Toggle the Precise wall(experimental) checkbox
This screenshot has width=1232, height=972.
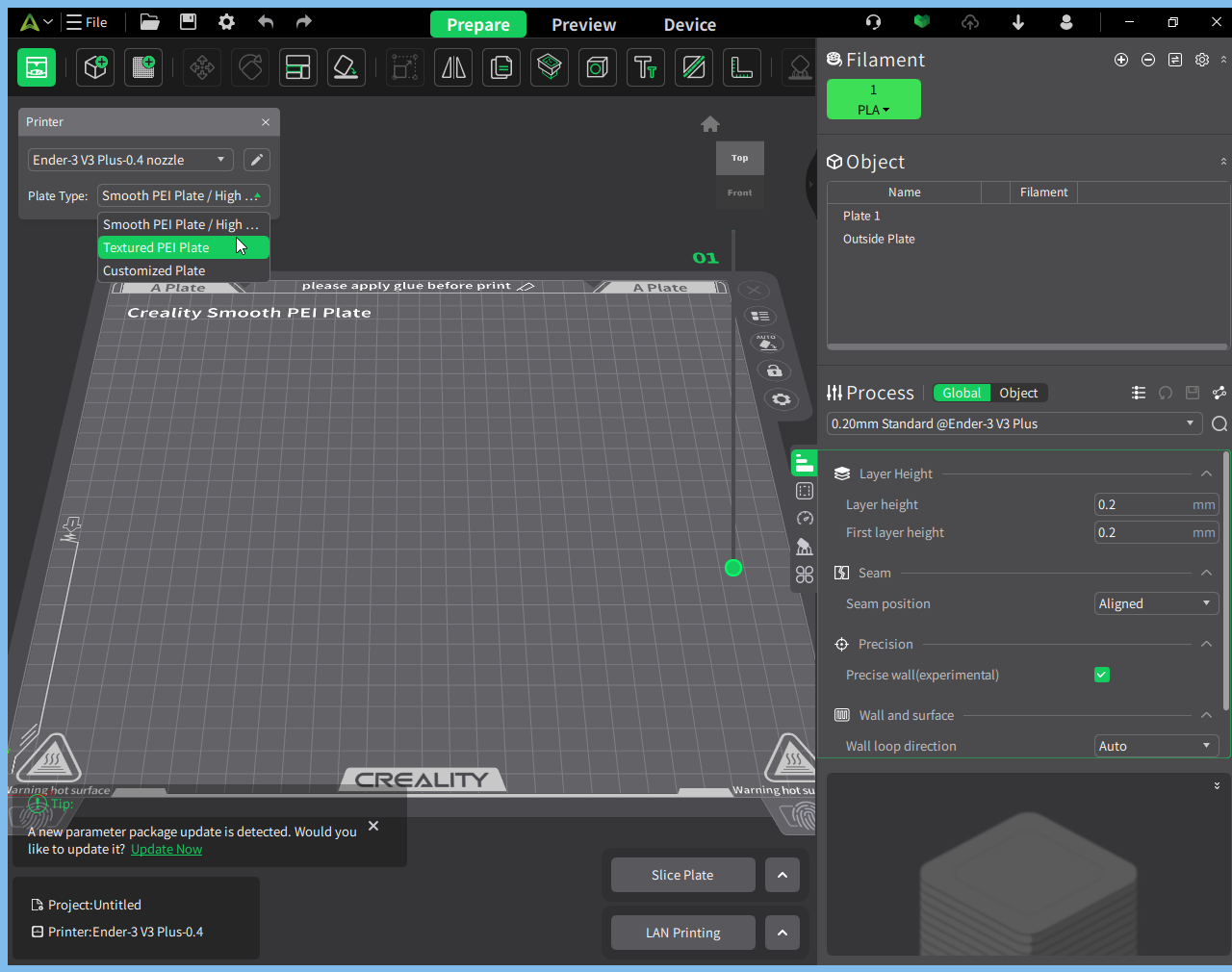pos(1102,675)
